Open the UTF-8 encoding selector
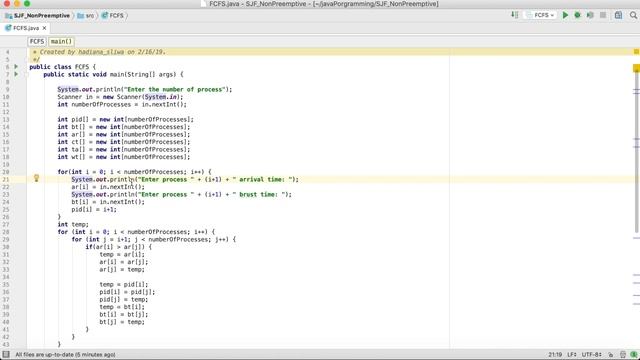This screenshot has height=360, width=640. [x=592, y=354]
